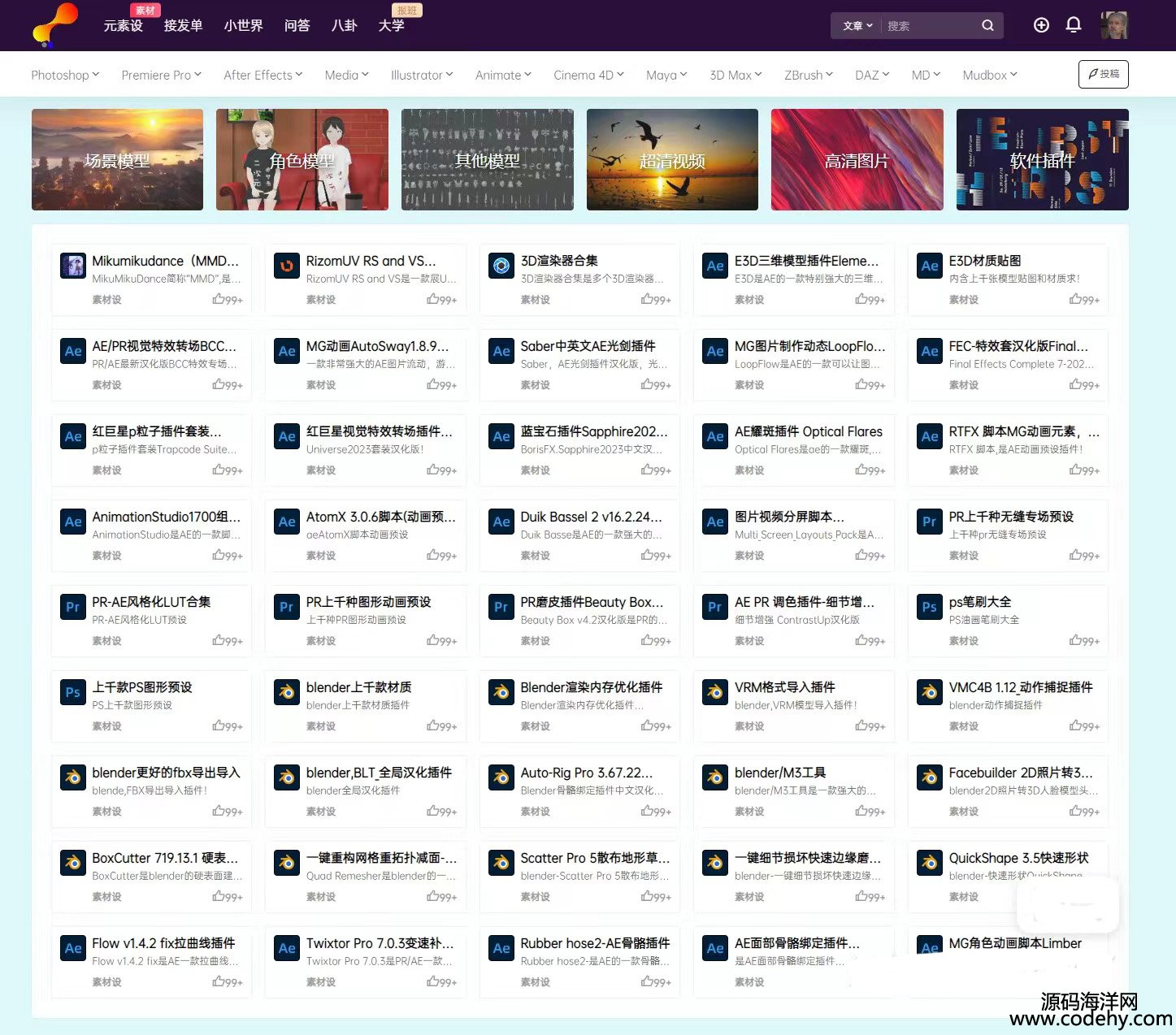Click the RizomUV RS icon
The image size is (1176, 1035).
287,266
